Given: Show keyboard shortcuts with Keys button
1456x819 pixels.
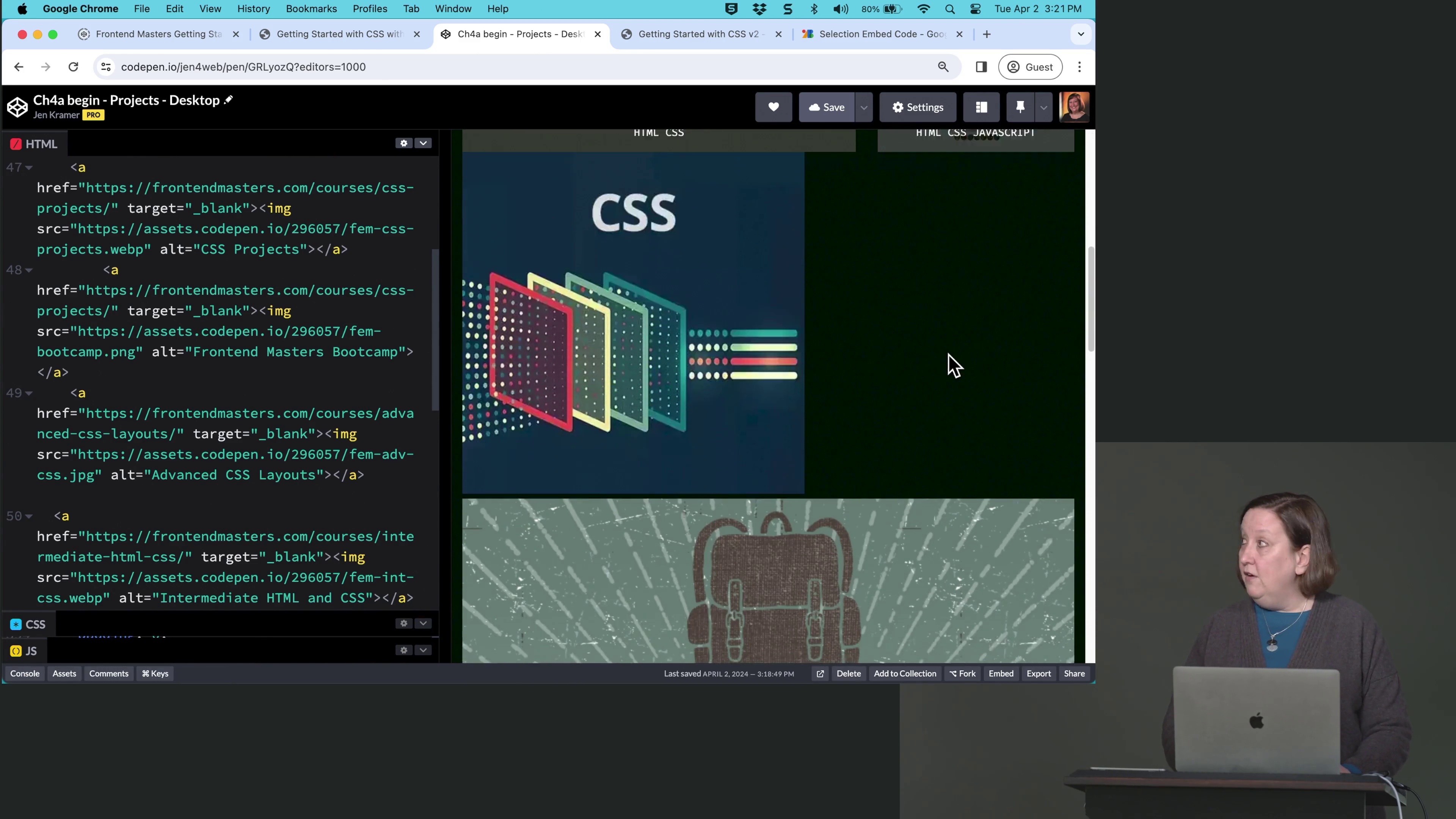Looking at the screenshot, I should point(155,673).
